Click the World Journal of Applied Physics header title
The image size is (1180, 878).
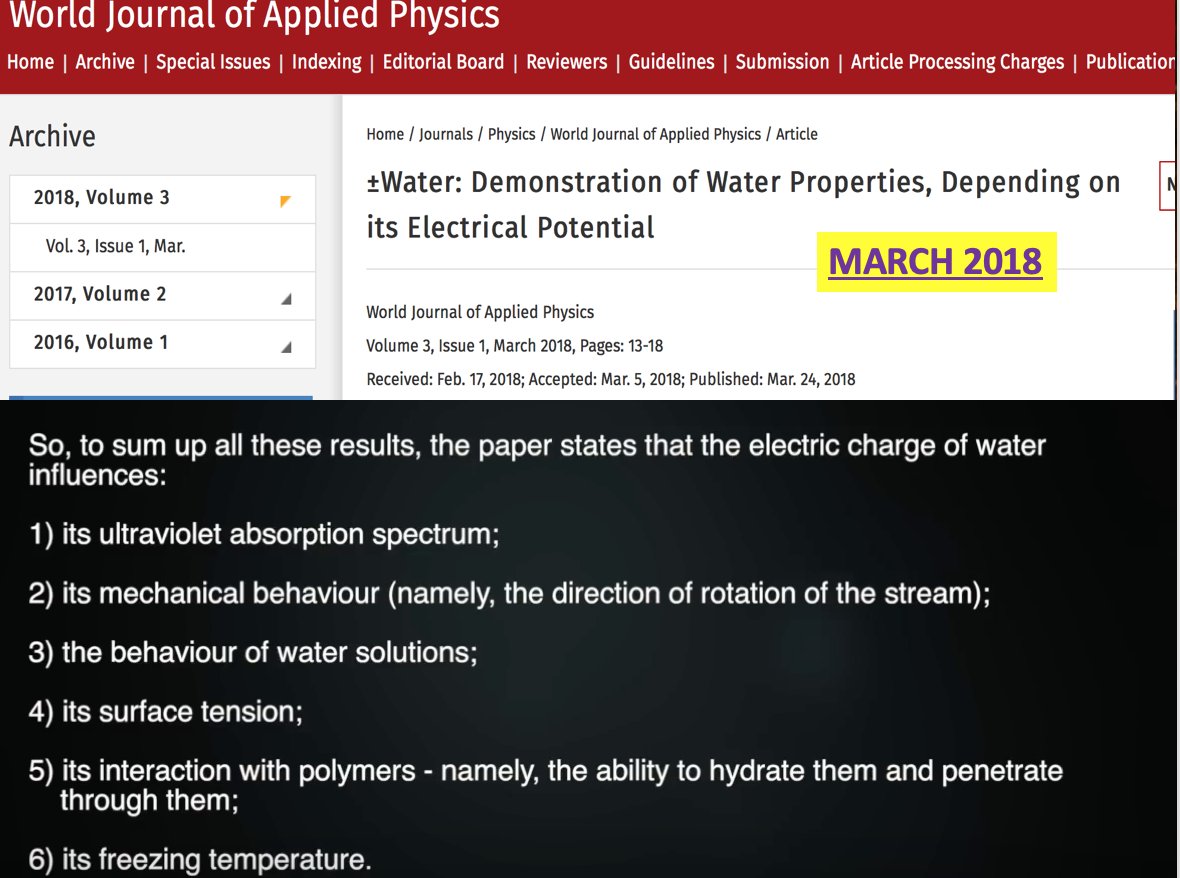(254, 16)
